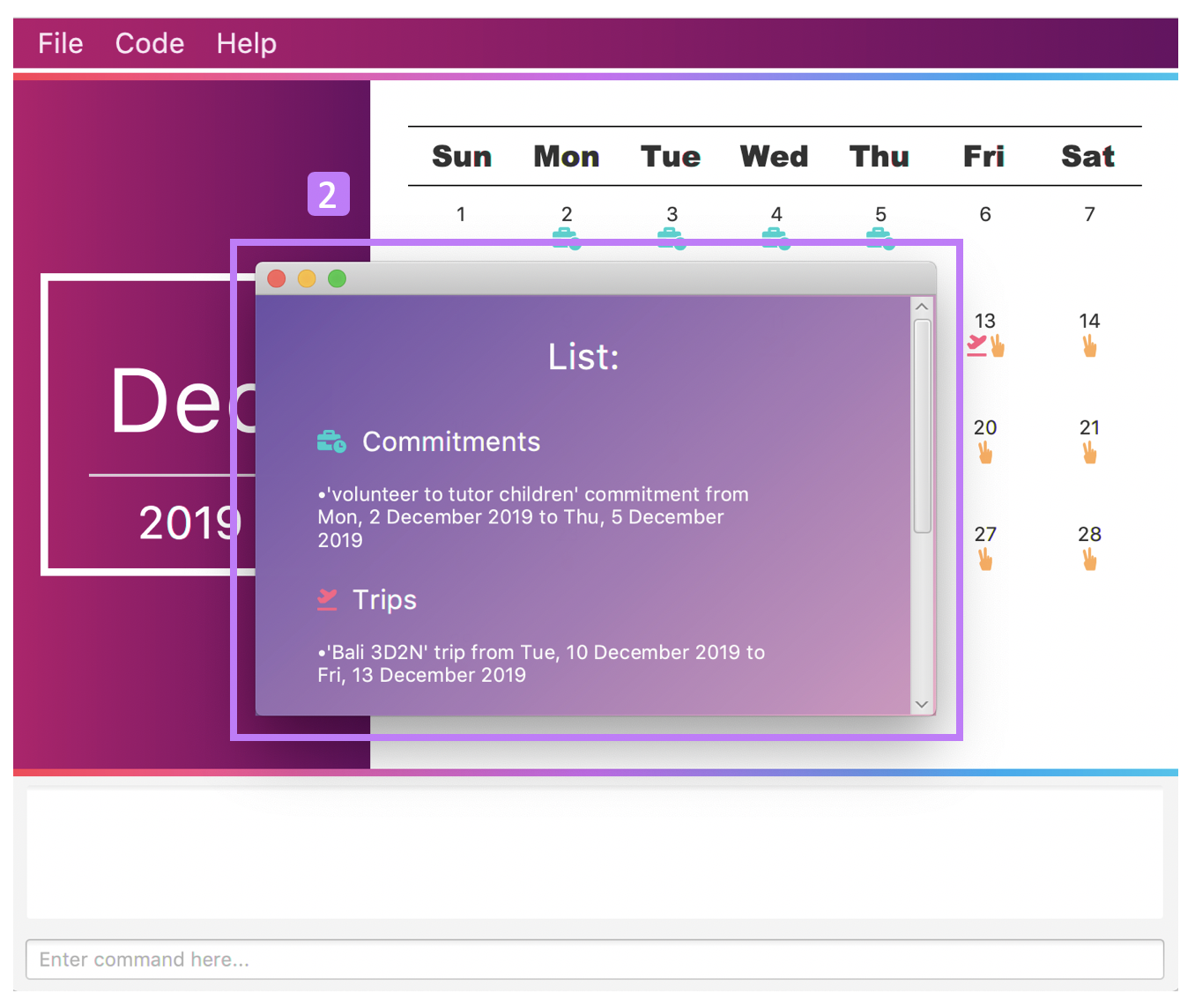Click the briefcase commitment icon under day 5
The height and width of the screenshot is (1008, 1195).
coord(880,238)
